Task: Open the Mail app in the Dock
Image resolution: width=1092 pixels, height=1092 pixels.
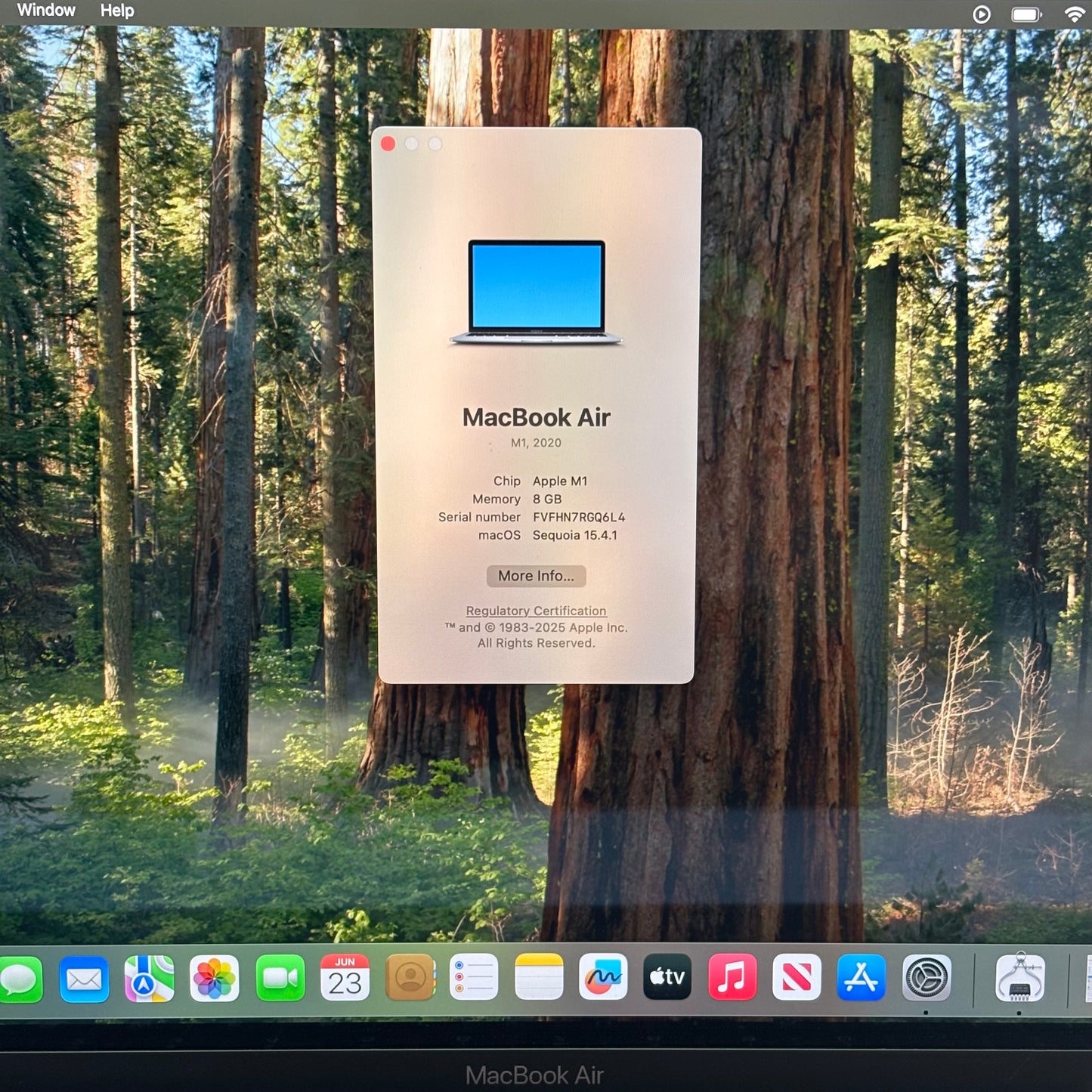Action: (x=84, y=979)
